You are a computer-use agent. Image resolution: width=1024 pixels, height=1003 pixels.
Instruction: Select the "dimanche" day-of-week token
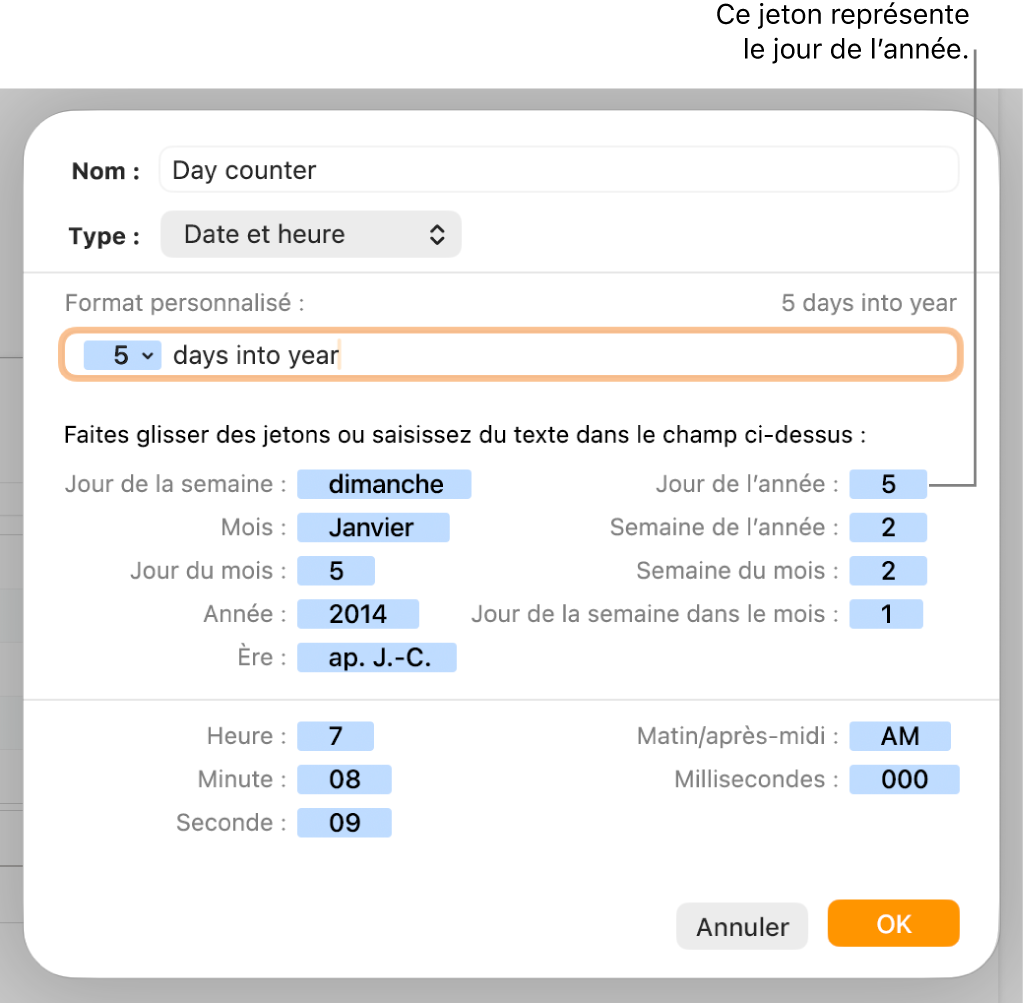(384, 484)
